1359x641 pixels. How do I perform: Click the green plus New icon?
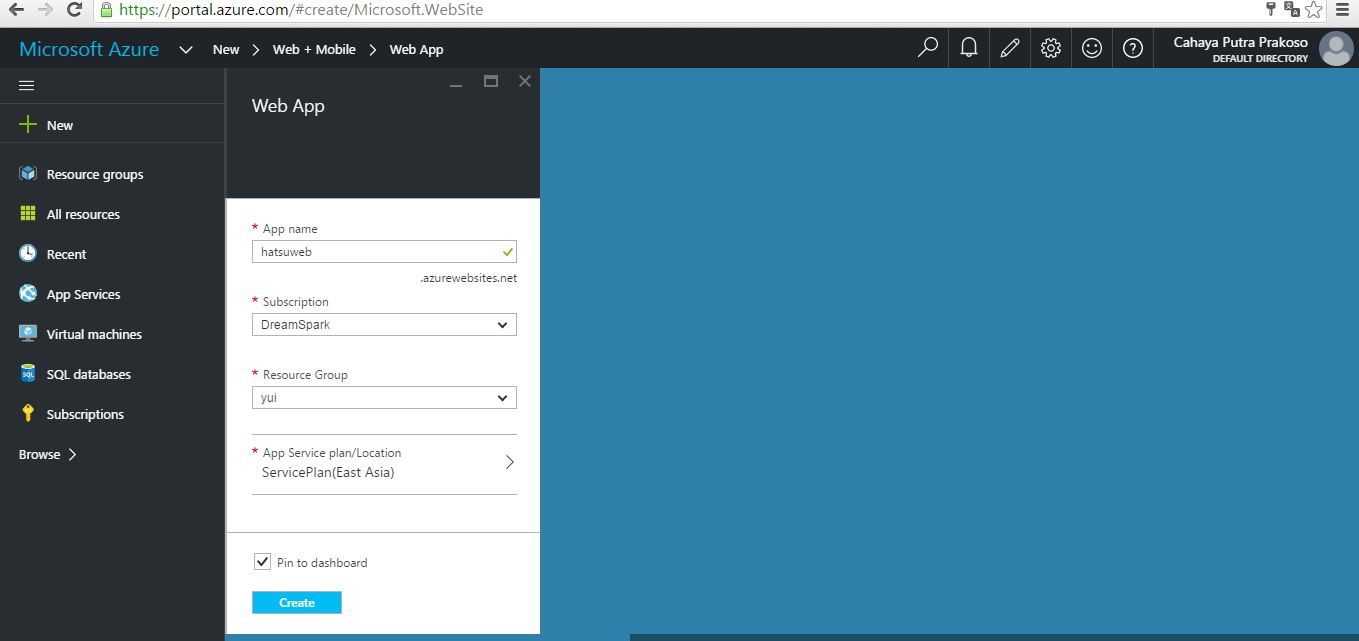(28, 125)
